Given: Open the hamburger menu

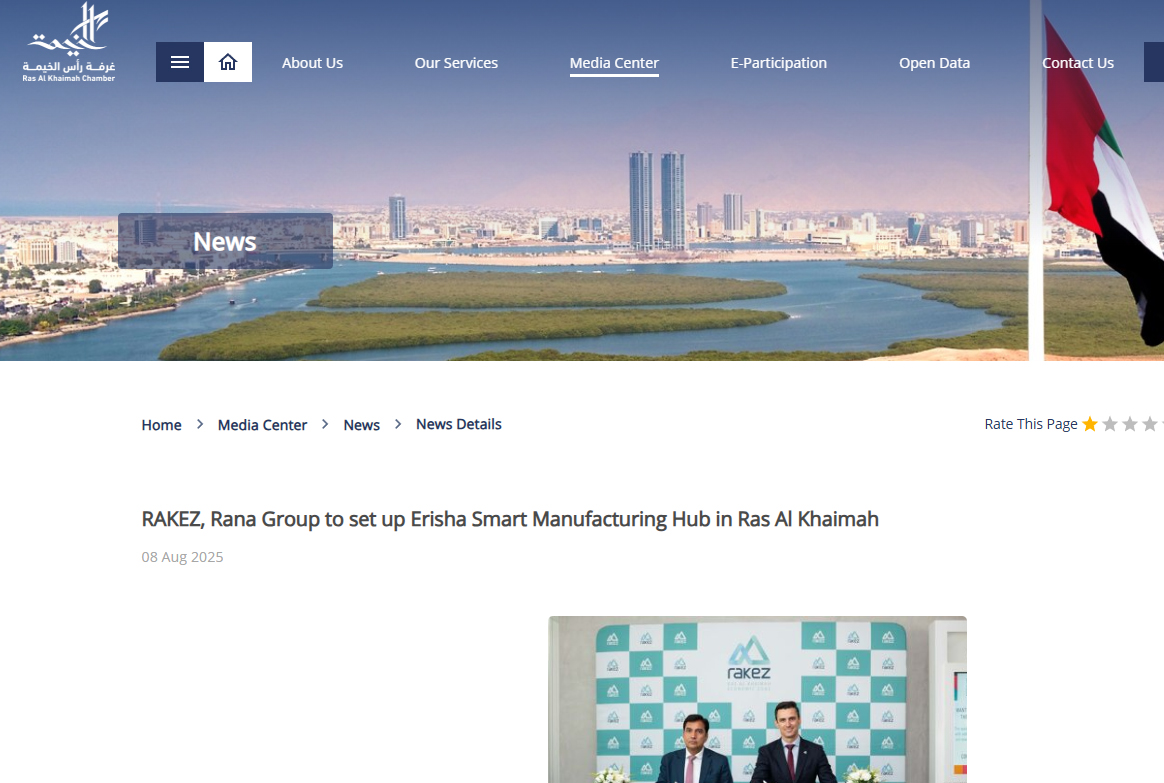Looking at the screenshot, I should (180, 62).
